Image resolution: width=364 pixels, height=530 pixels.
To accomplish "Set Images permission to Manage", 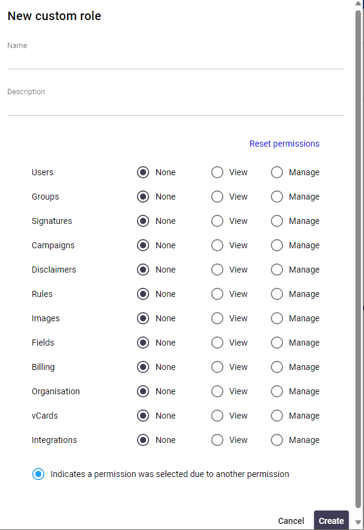I will tap(277, 318).
